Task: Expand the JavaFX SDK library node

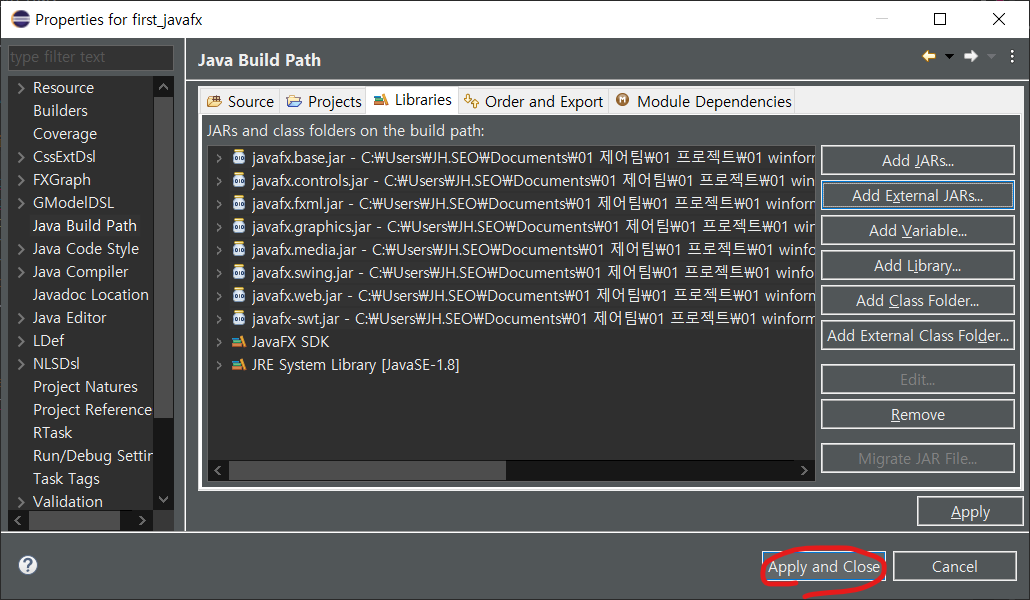Action: tap(219, 342)
